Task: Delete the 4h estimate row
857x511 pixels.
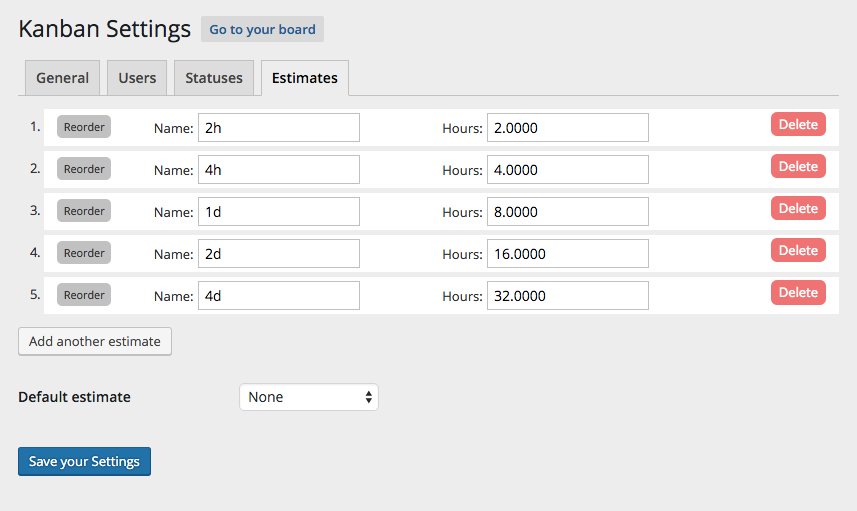Action: [x=798, y=166]
